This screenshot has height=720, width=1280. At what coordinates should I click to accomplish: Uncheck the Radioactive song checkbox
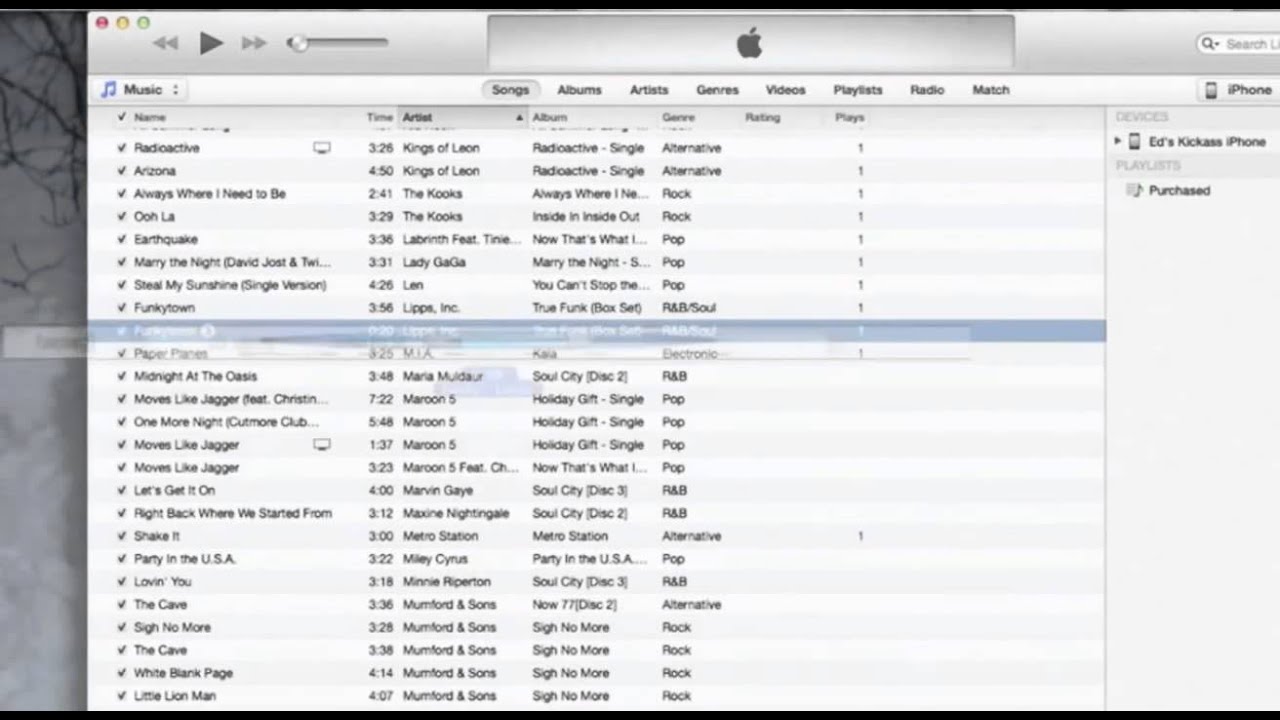[x=121, y=147]
